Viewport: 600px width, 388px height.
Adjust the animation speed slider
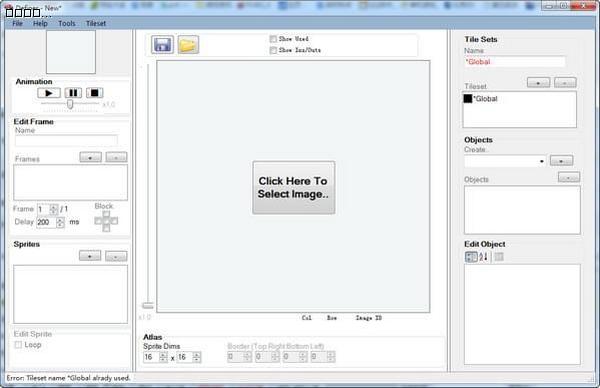(x=70, y=104)
